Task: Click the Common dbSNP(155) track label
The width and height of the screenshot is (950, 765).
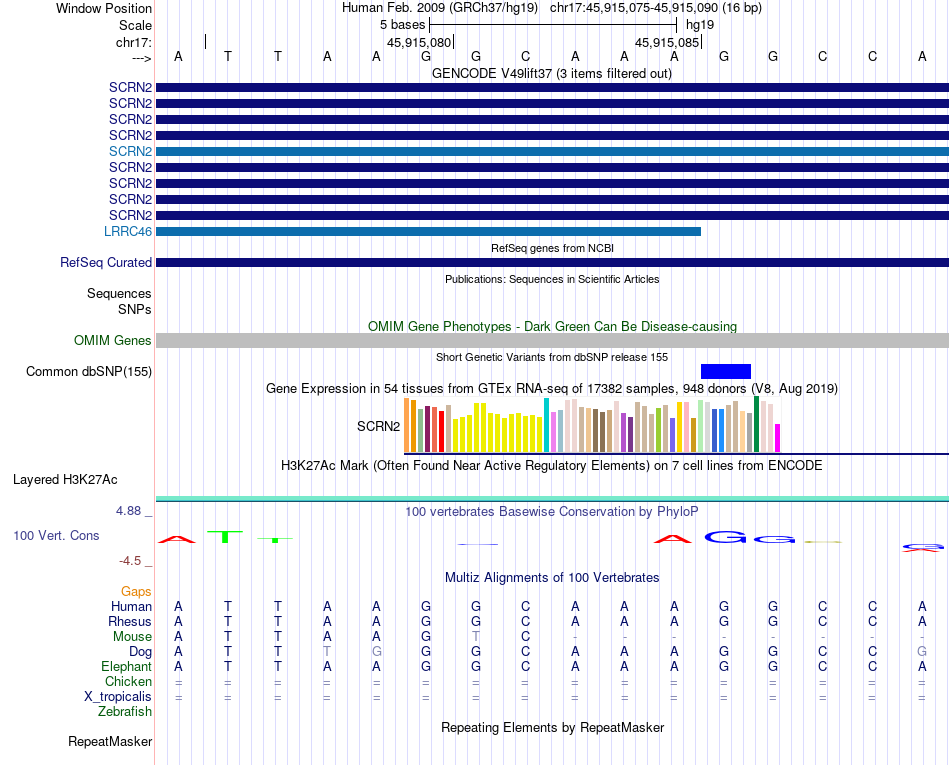Action: coord(89,371)
